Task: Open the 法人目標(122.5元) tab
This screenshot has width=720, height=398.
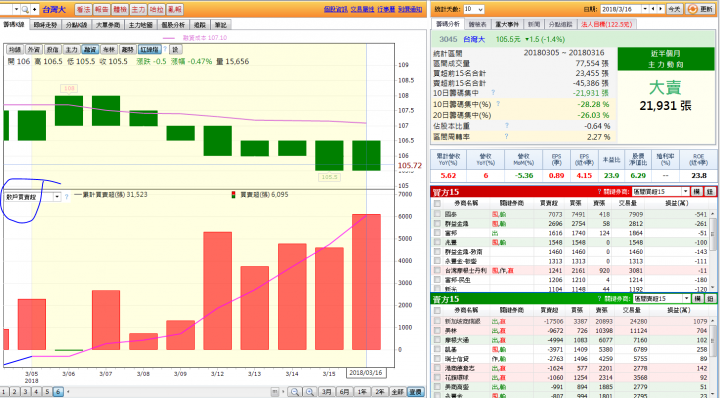Action: coord(607,24)
